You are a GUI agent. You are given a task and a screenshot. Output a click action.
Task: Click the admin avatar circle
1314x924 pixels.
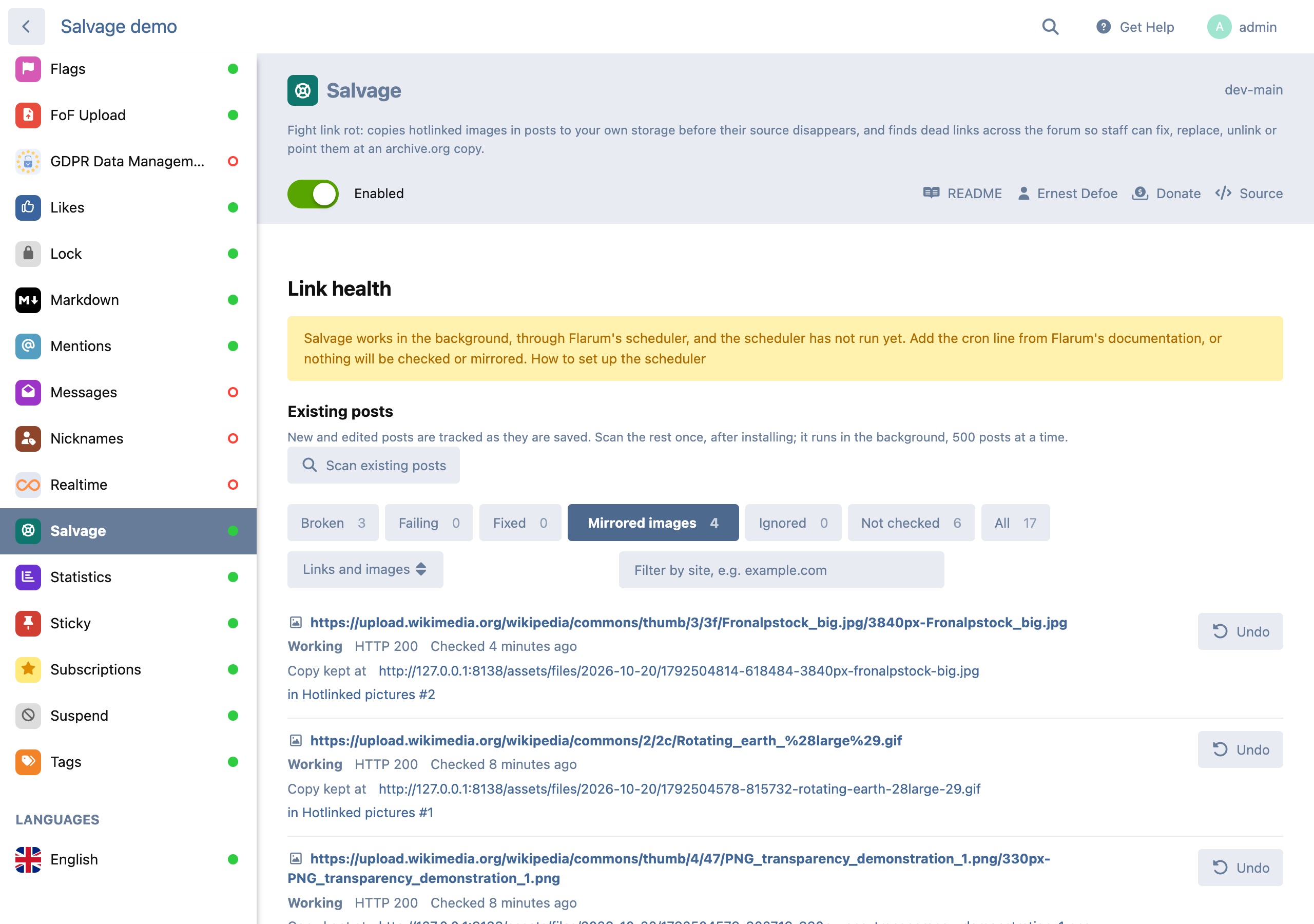coord(1219,27)
